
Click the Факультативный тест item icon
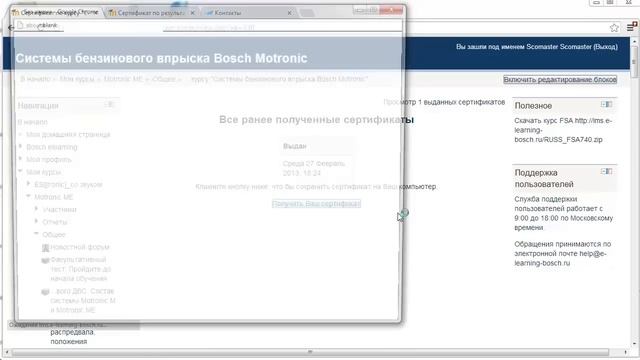point(45,260)
